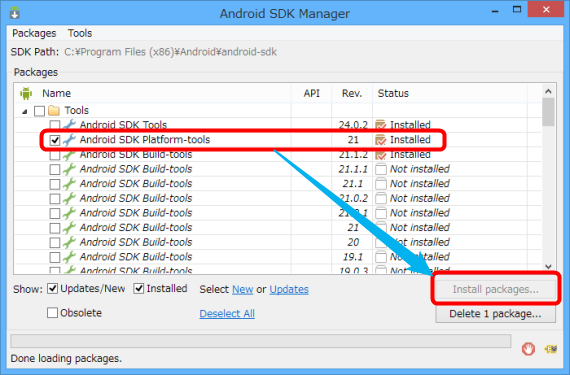Viewport: 570px width, 375px height.
Task: Check Build-tools revision 20 checkbox
Action: (55, 242)
